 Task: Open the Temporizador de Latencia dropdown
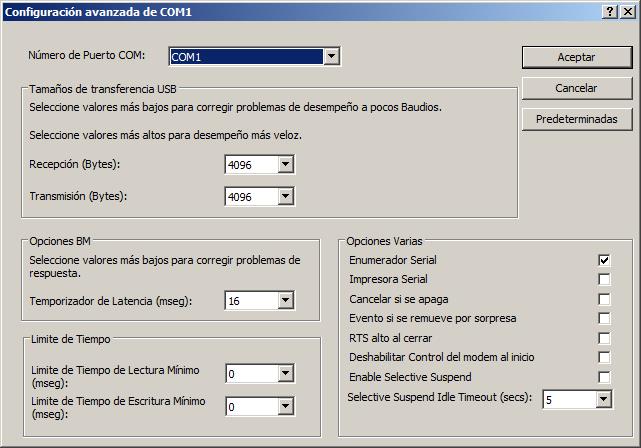(x=286, y=301)
